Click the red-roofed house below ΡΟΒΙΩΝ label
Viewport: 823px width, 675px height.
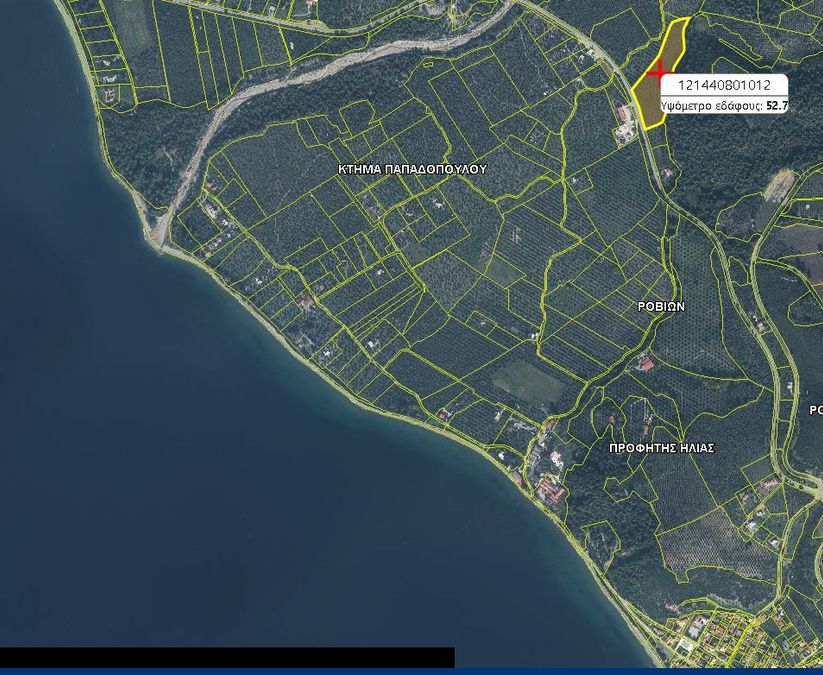pos(647,365)
